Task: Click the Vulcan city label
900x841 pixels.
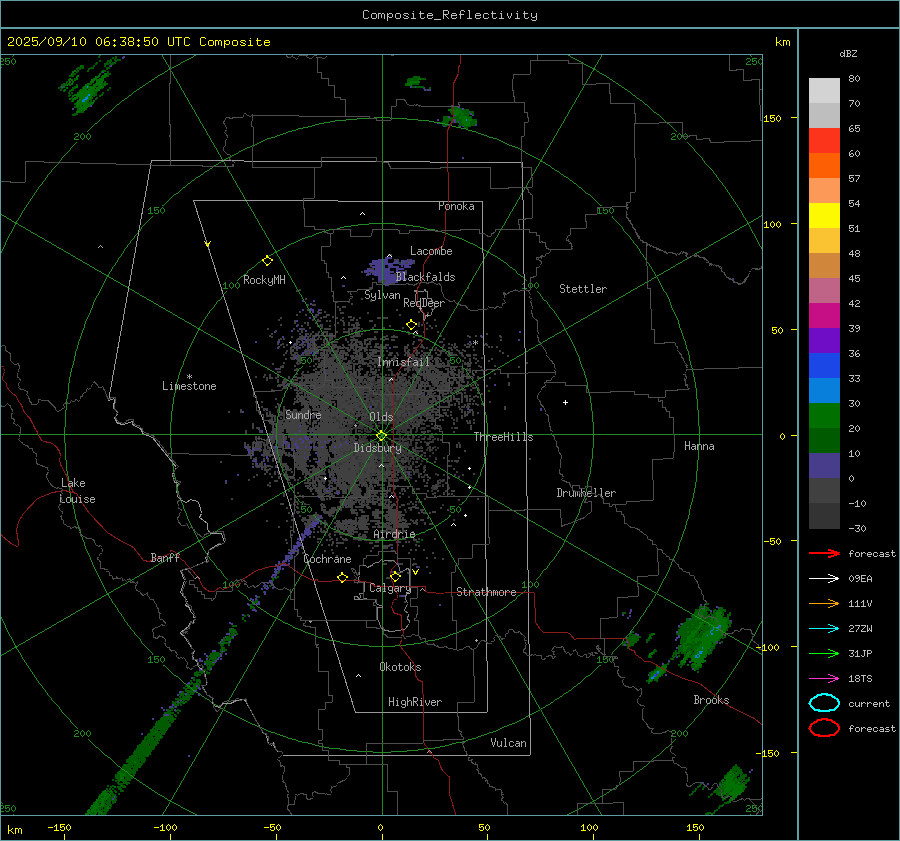Action: [x=508, y=743]
